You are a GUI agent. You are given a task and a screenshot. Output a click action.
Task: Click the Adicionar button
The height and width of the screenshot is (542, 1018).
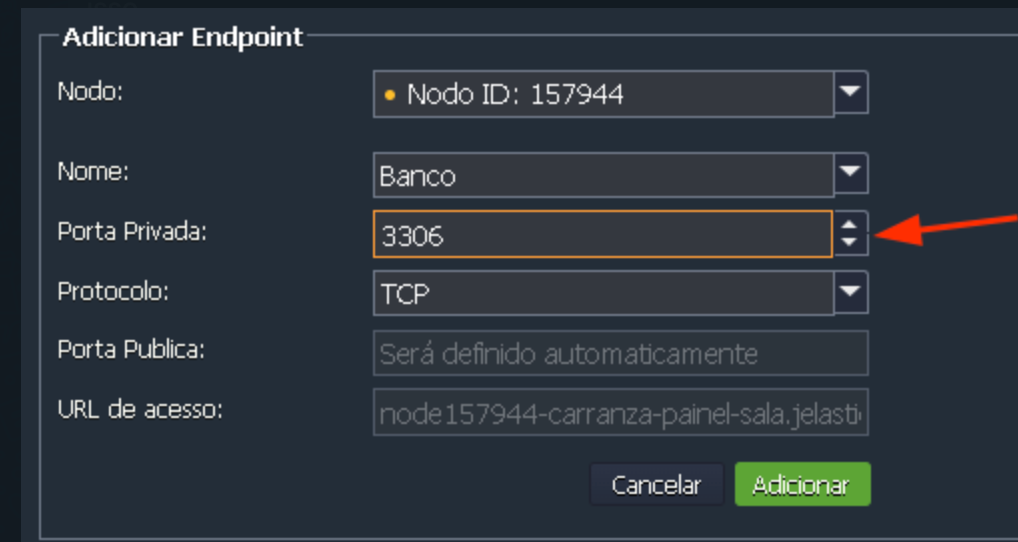(802, 485)
